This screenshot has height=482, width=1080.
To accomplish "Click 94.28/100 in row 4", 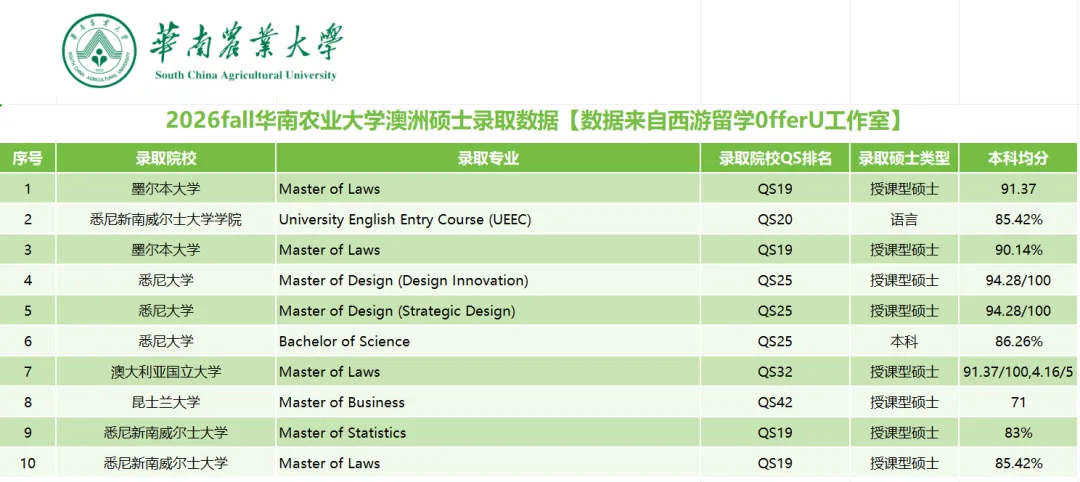I will pyautogui.click(x=1019, y=280).
